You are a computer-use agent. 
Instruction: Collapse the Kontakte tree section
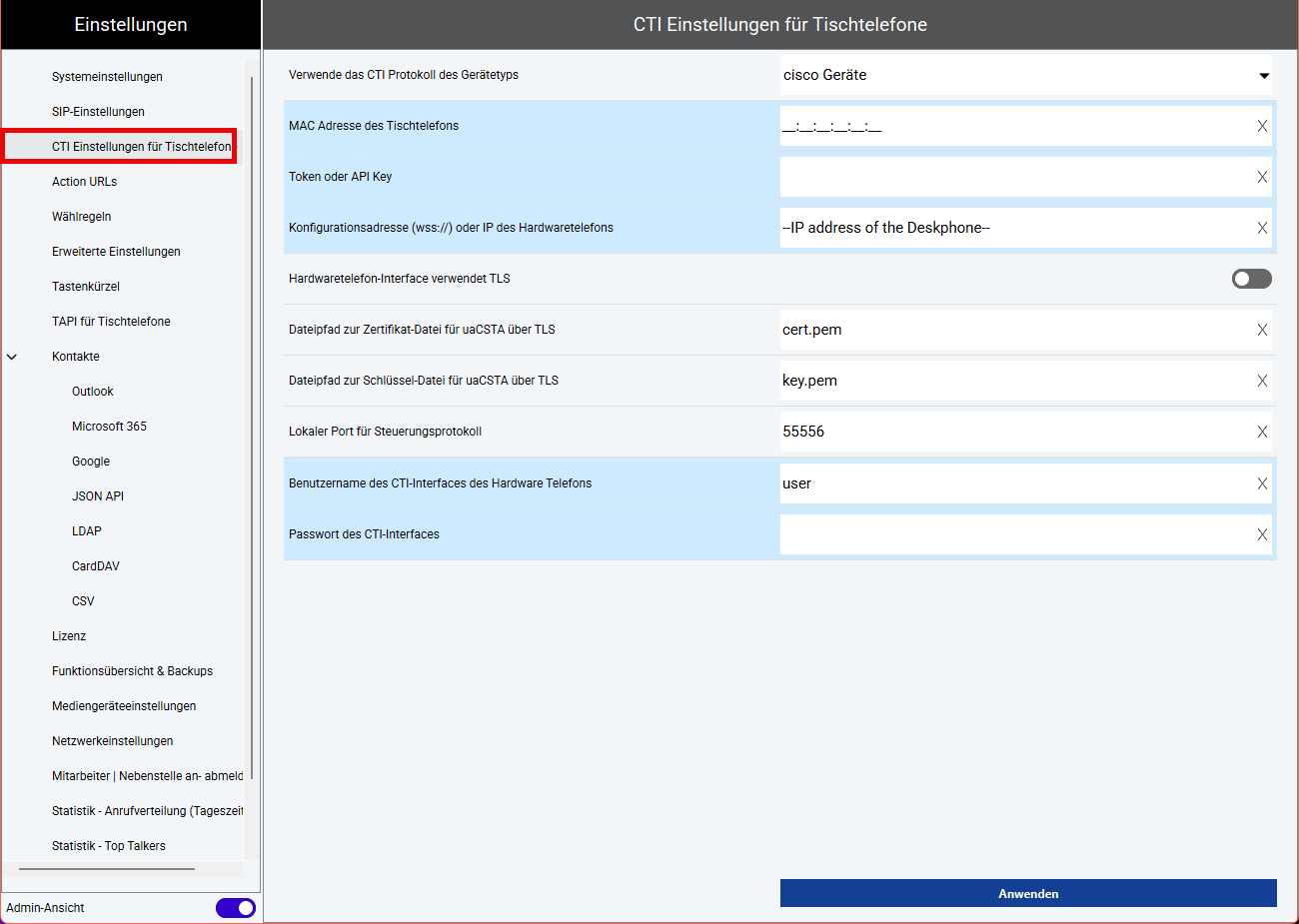click(x=12, y=357)
